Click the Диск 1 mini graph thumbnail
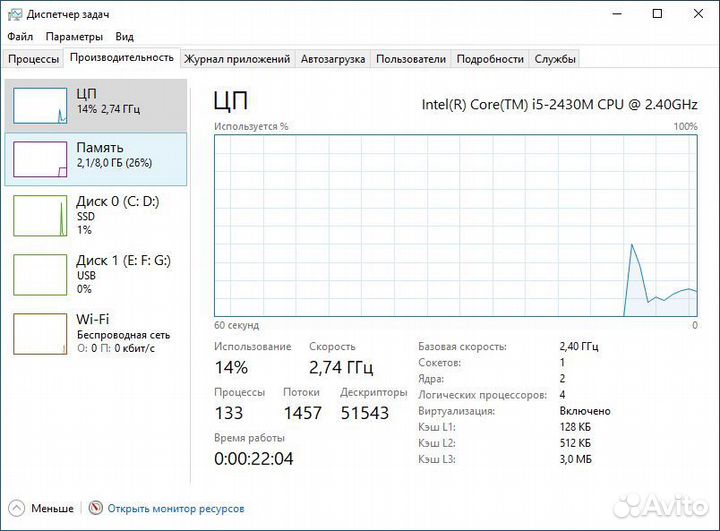This screenshot has width=720, height=531. click(40, 275)
